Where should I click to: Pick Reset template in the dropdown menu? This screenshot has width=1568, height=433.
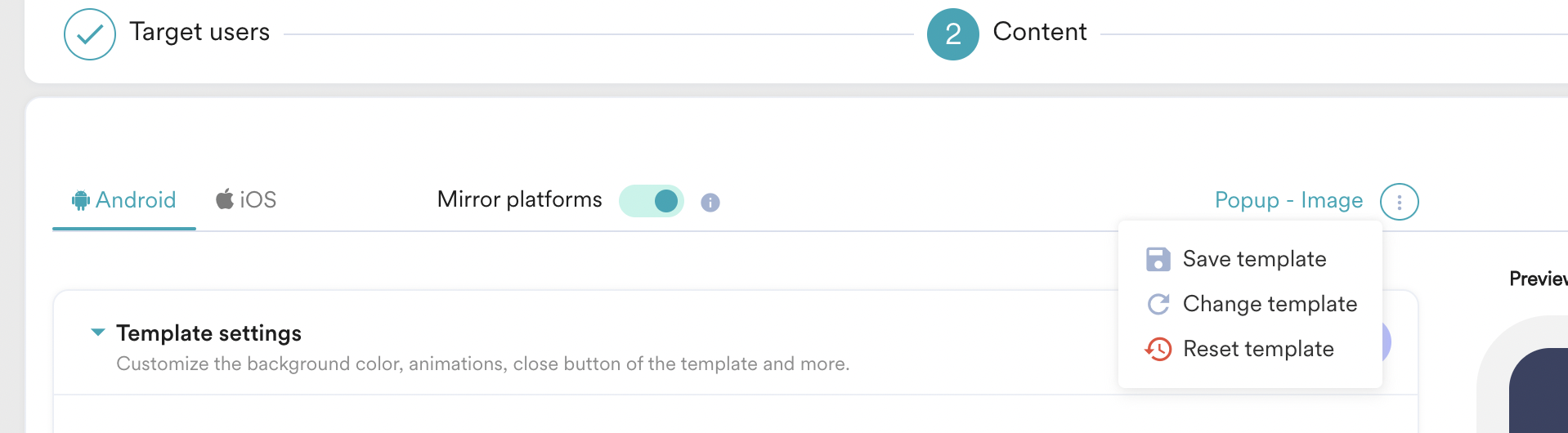point(1258,350)
